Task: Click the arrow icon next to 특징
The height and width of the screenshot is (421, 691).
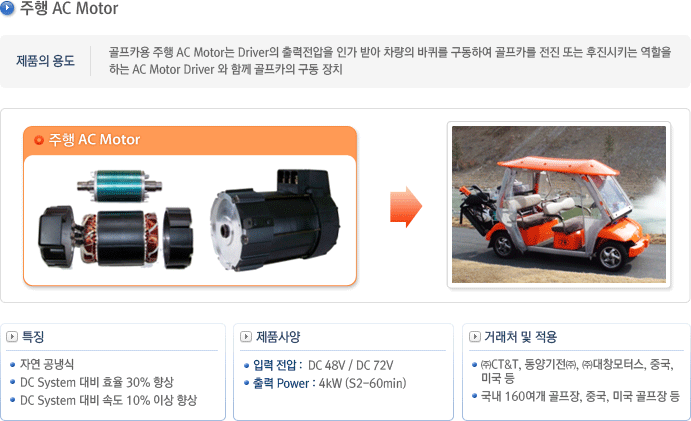Action: point(12,337)
